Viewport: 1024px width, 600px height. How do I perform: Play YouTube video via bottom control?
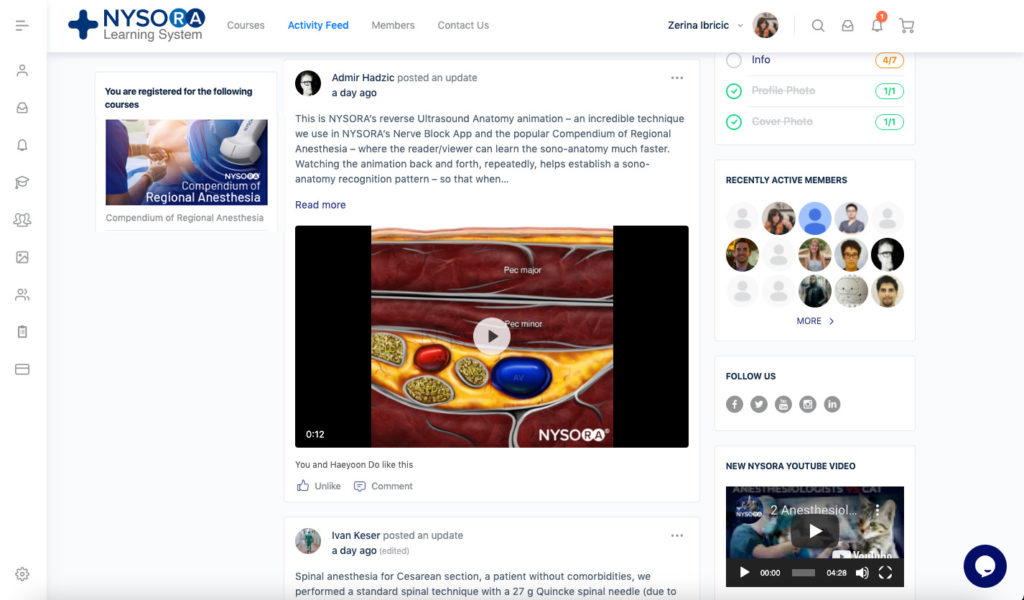pos(744,573)
